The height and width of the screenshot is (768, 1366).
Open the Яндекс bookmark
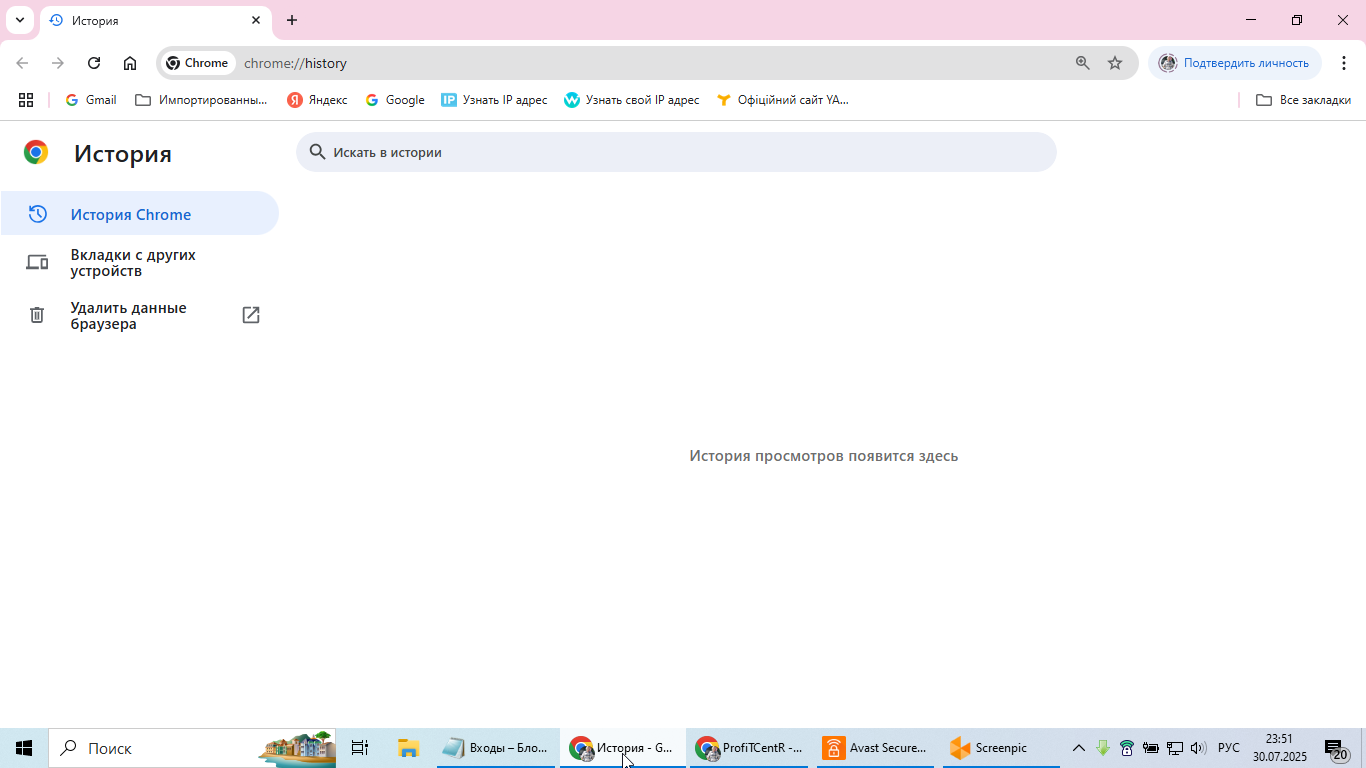pyautogui.click(x=317, y=100)
